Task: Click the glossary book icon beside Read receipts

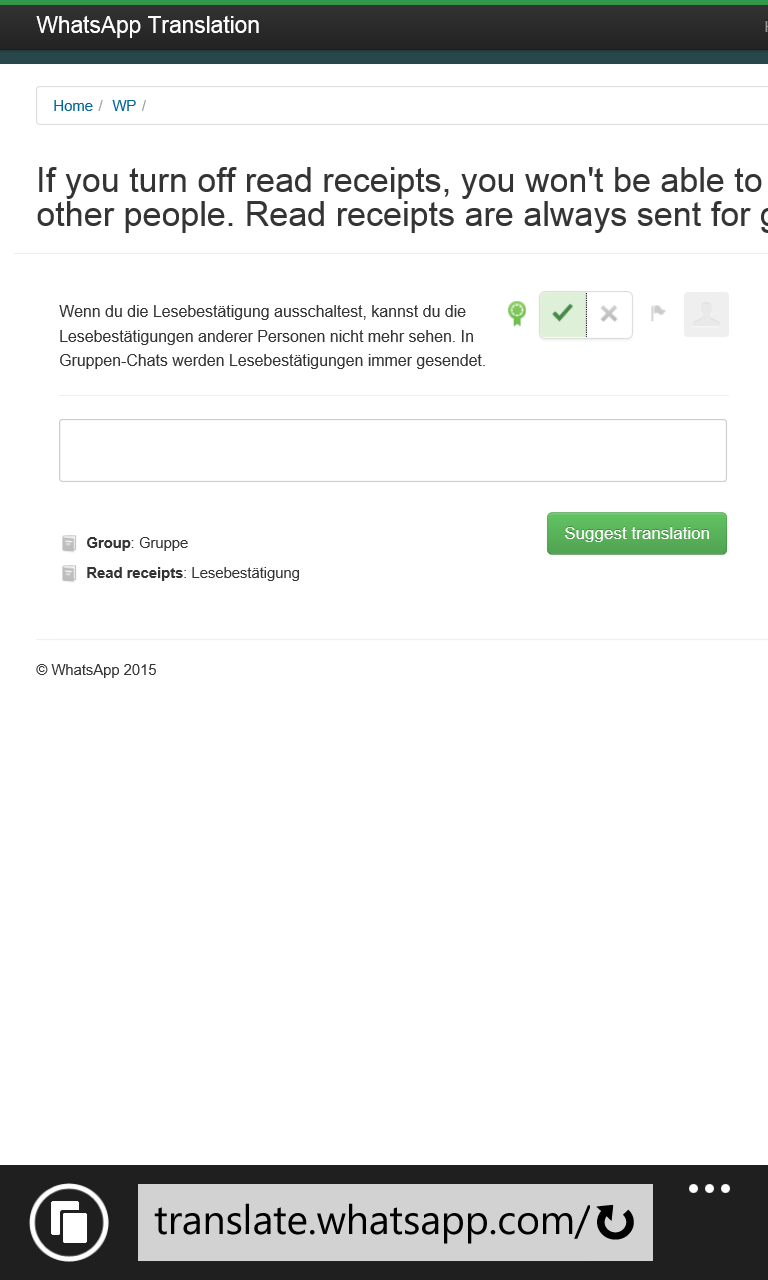Action: 69,574
